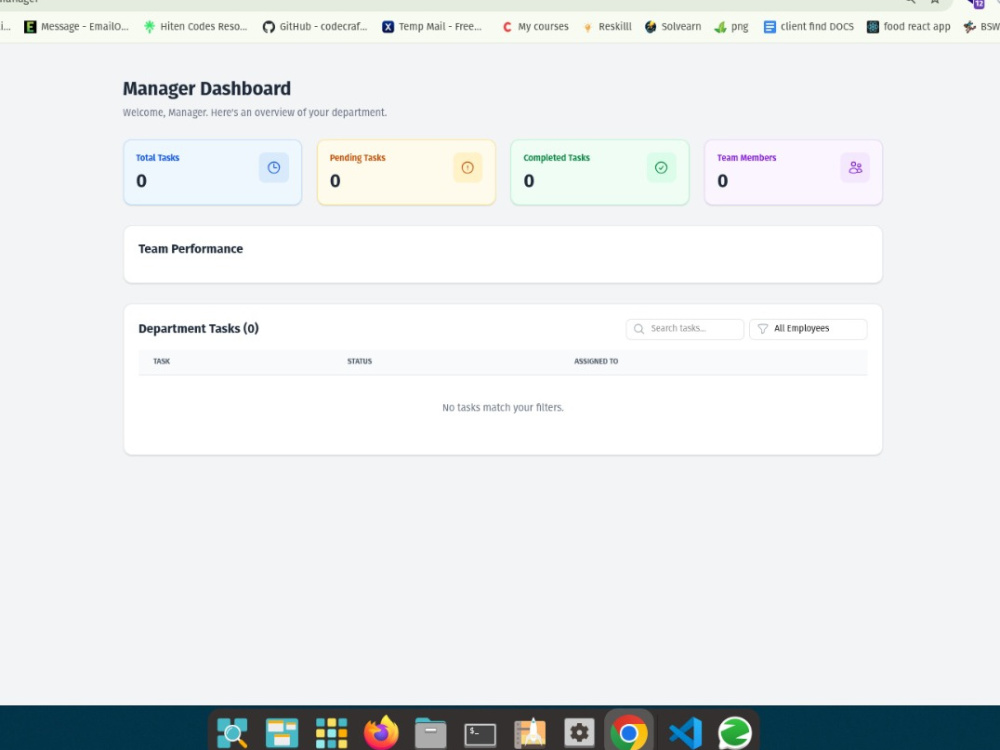Switch to Google Chrome in the dock

(629, 733)
